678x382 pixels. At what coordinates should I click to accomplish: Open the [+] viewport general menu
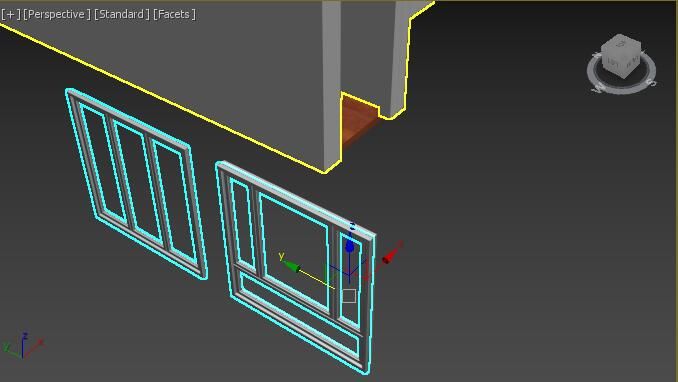(11, 14)
